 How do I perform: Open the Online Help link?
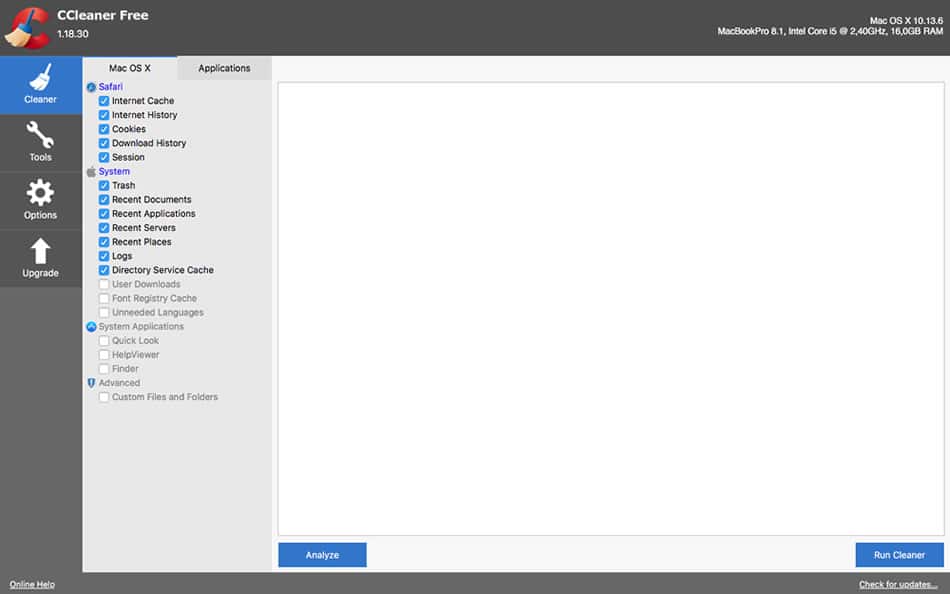[x=32, y=584]
